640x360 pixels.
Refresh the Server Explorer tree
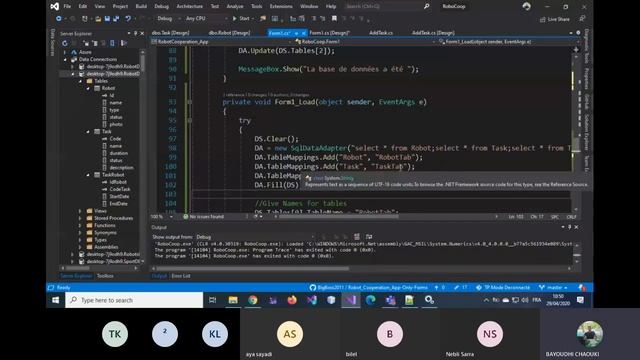click(64, 43)
